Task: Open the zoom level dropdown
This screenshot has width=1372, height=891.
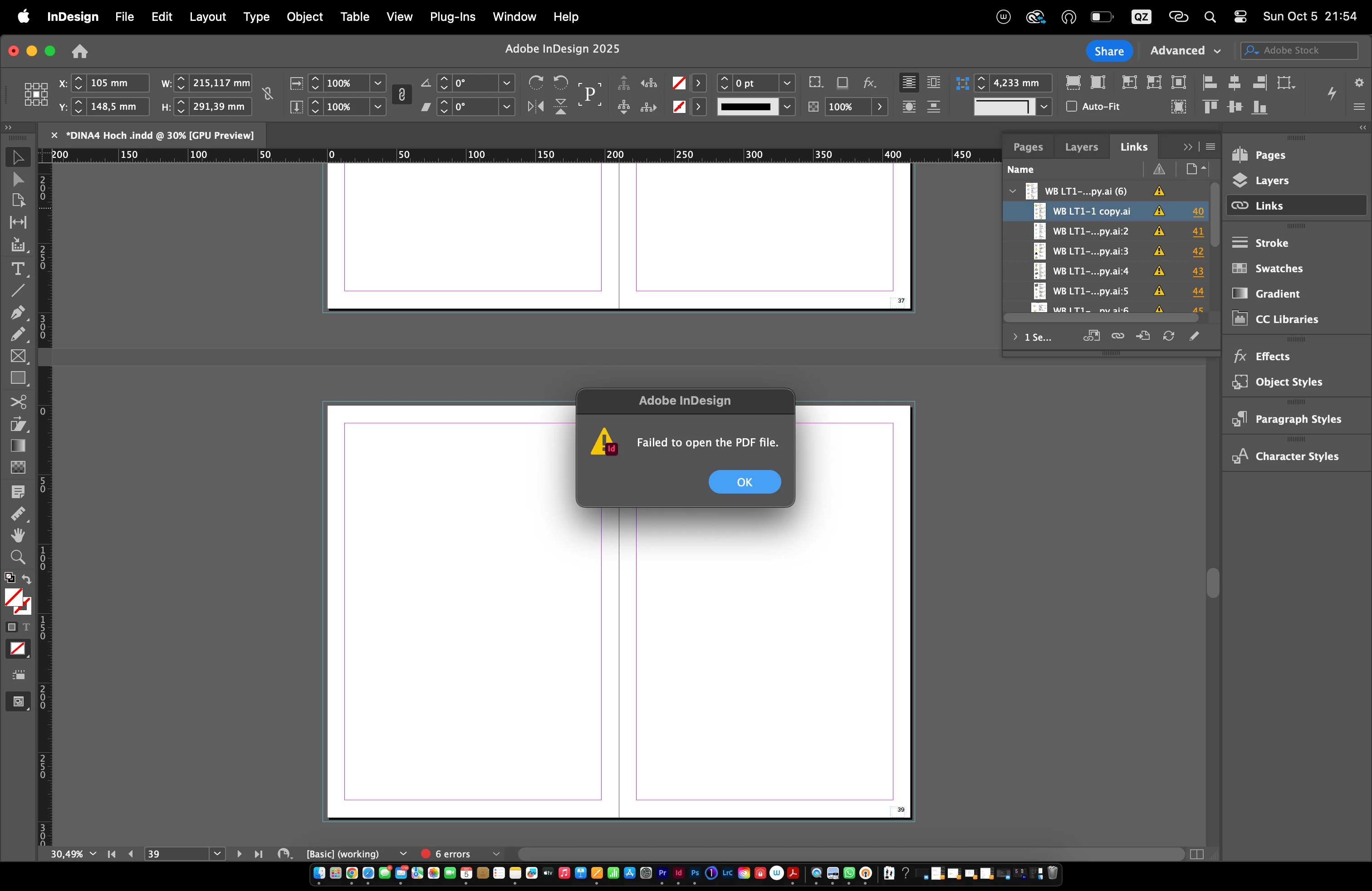Action: [93, 854]
